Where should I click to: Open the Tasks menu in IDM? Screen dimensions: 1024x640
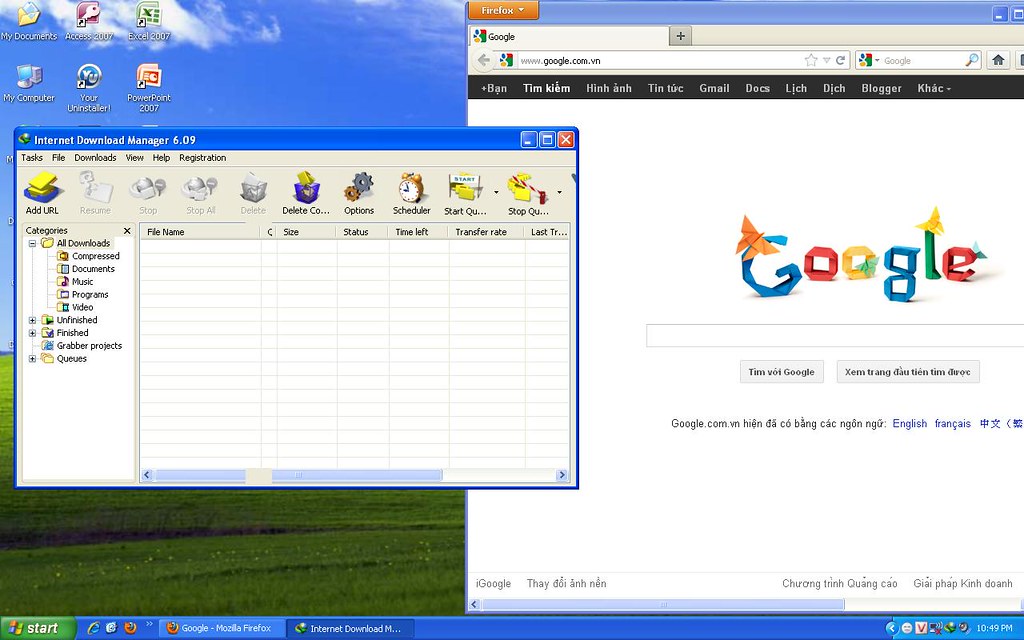pos(31,158)
